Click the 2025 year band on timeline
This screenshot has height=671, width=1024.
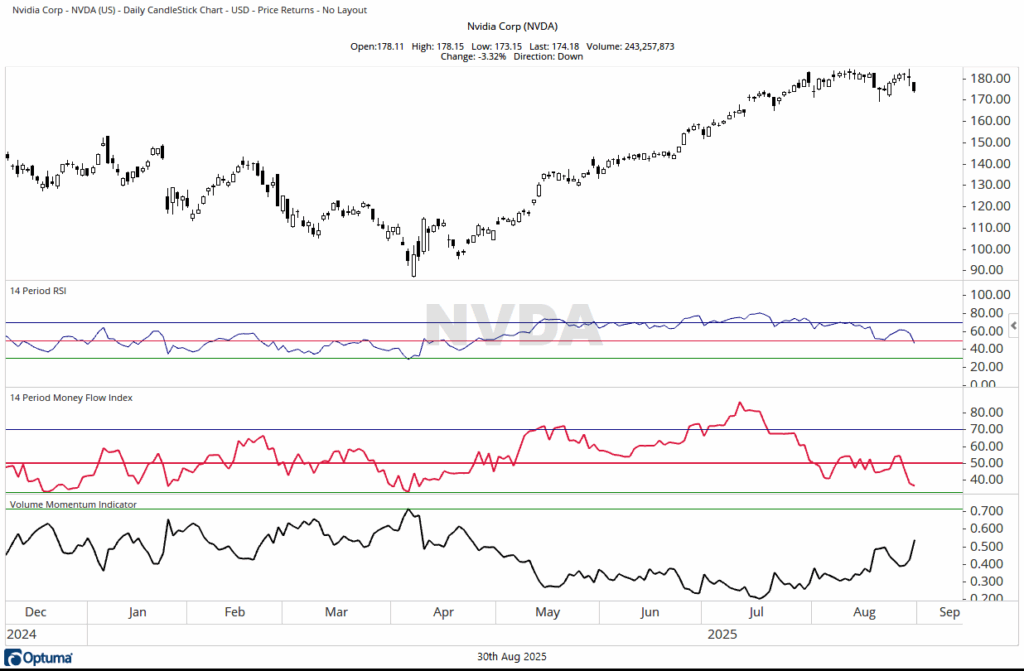(x=722, y=634)
